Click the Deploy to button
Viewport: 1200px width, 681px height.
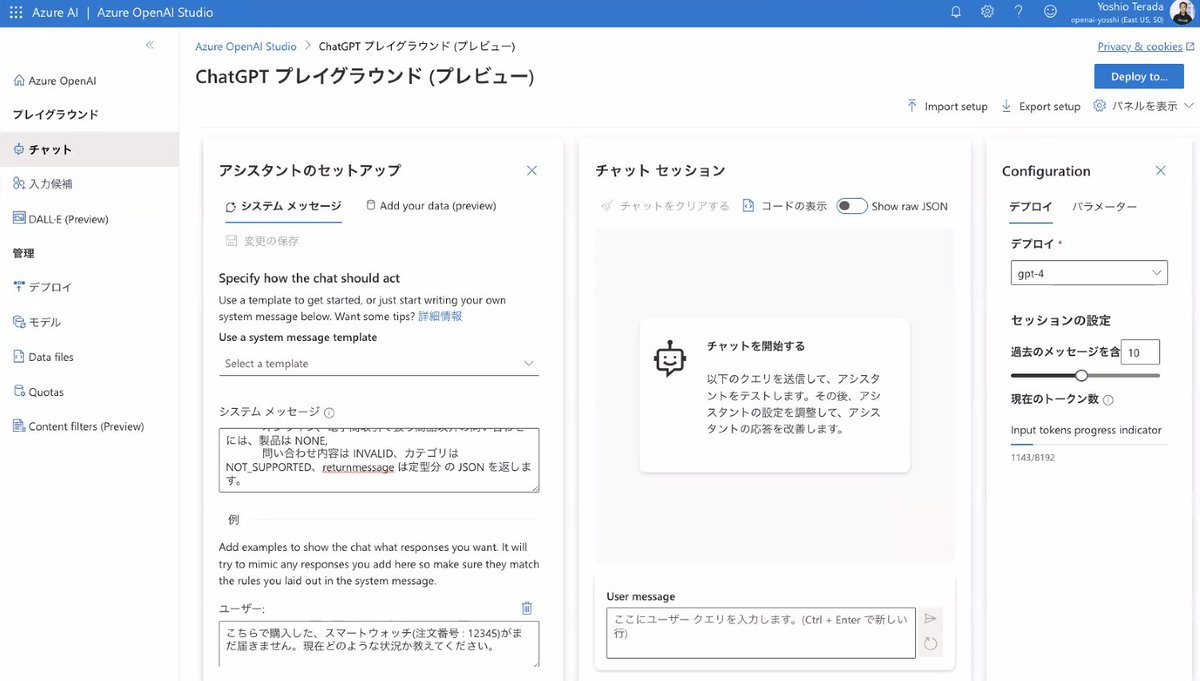click(x=1138, y=76)
